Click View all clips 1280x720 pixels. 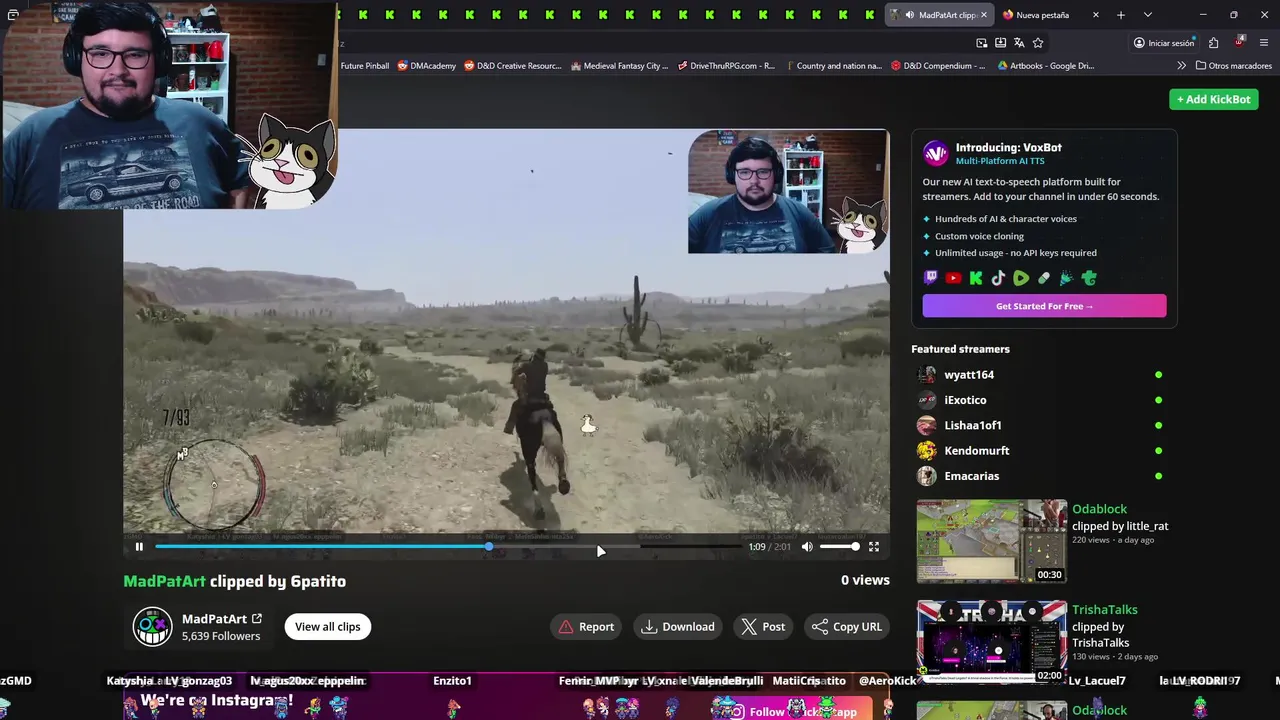tap(327, 627)
